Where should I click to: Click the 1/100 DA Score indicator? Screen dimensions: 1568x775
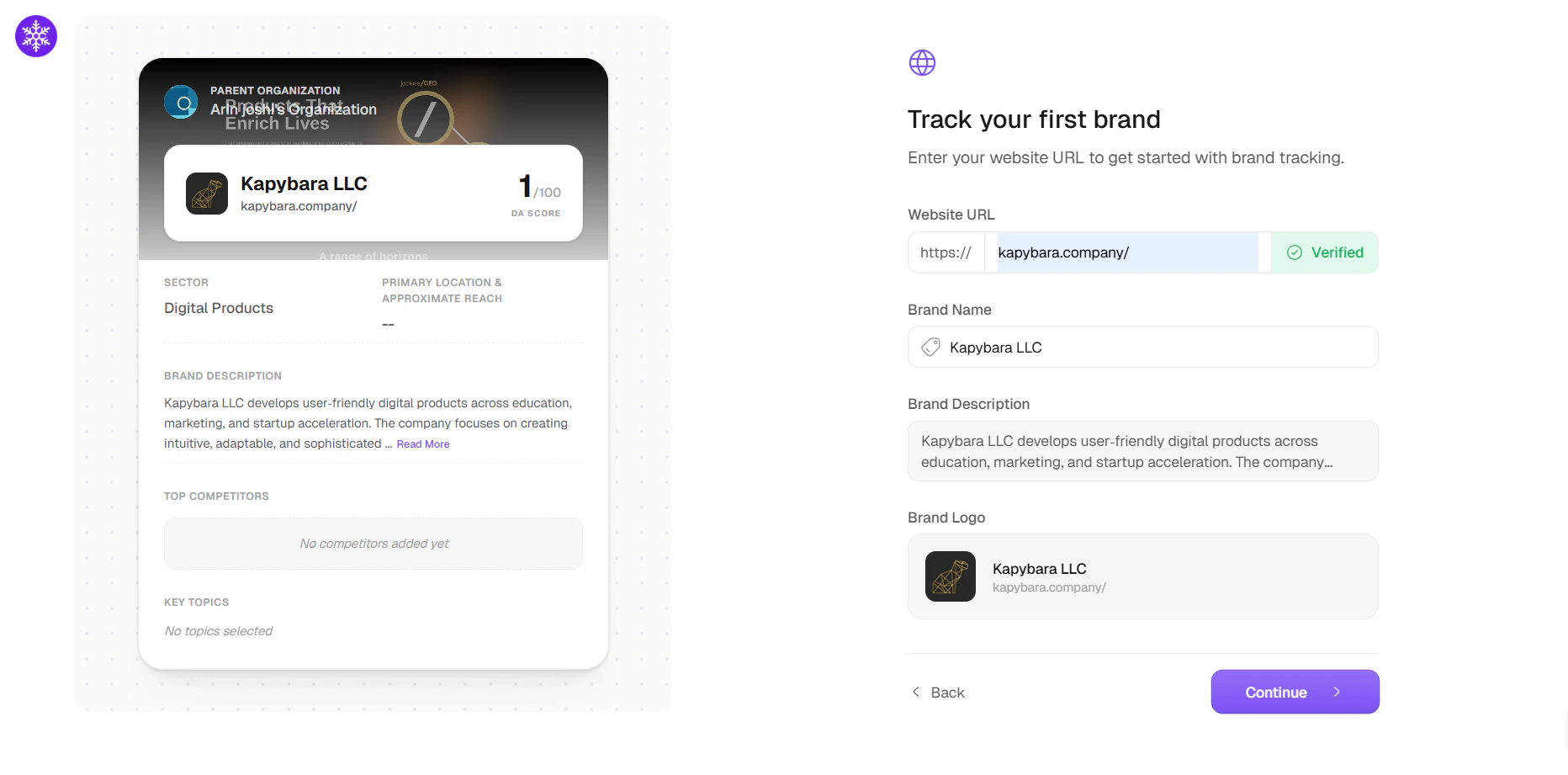pos(535,192)
